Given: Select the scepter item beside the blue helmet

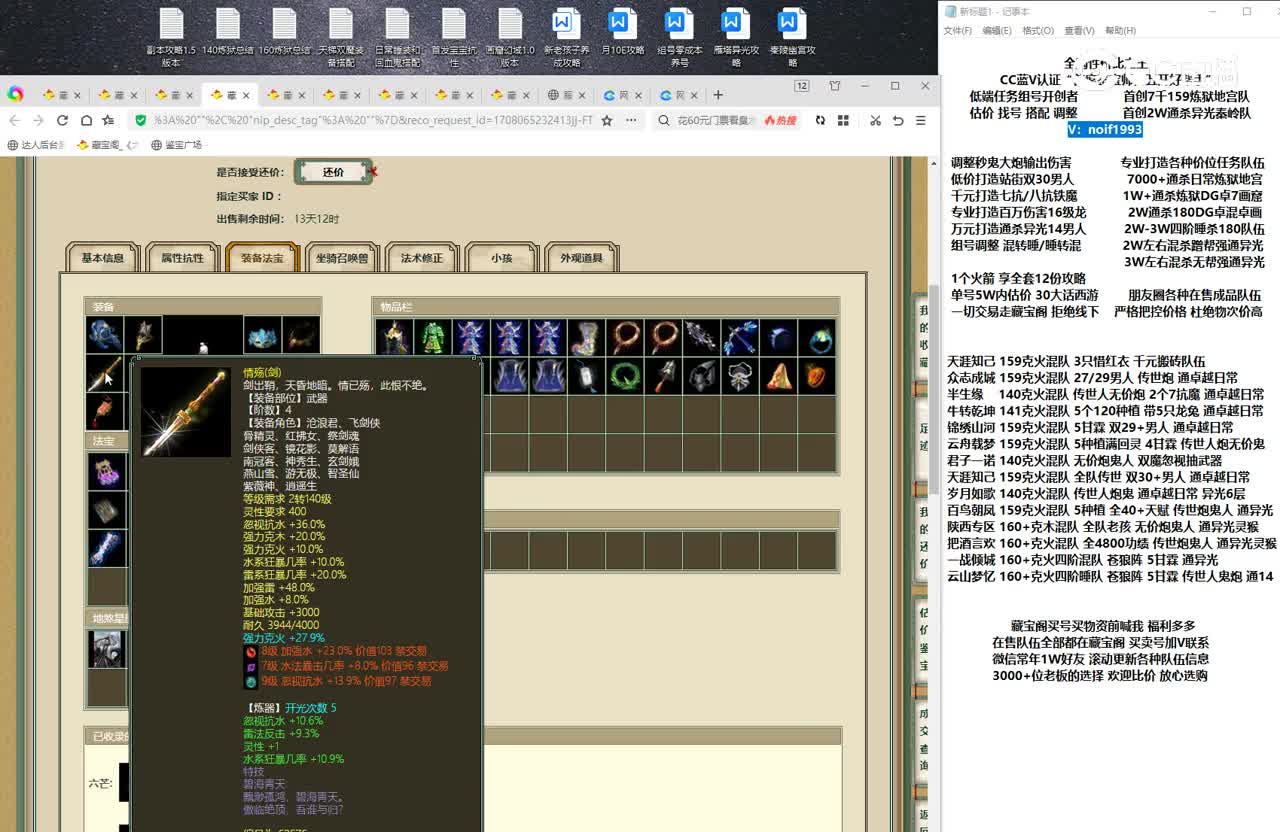Looking at the screenshot, I should click(143, 336).
